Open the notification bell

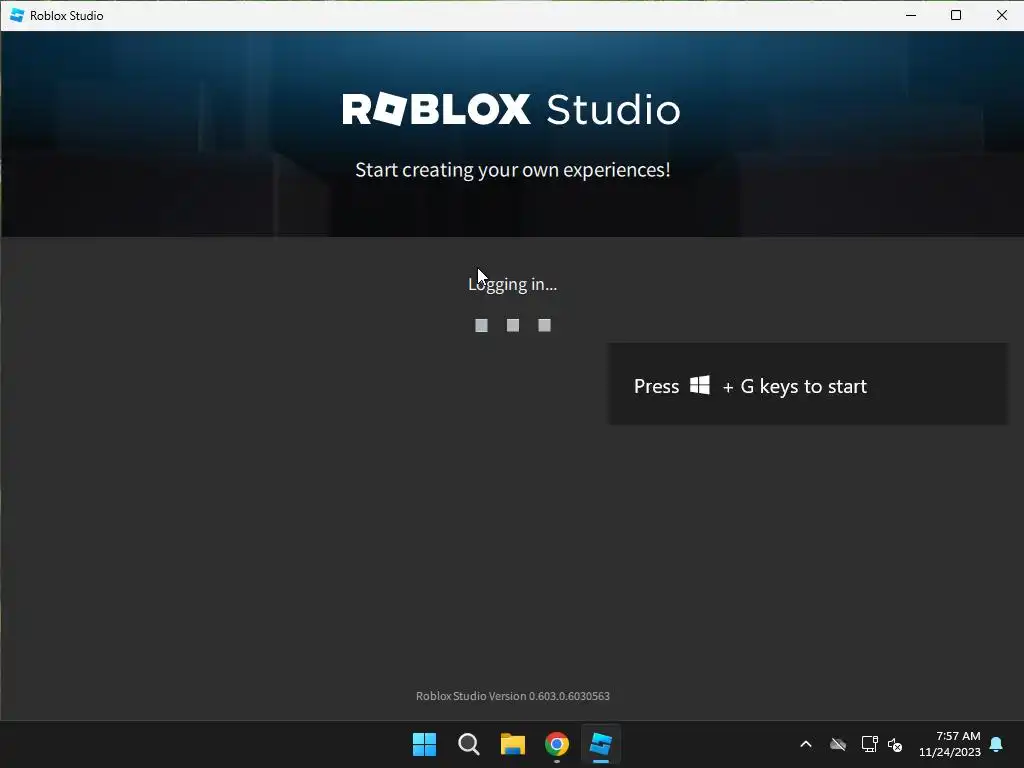tap(997, 744)
